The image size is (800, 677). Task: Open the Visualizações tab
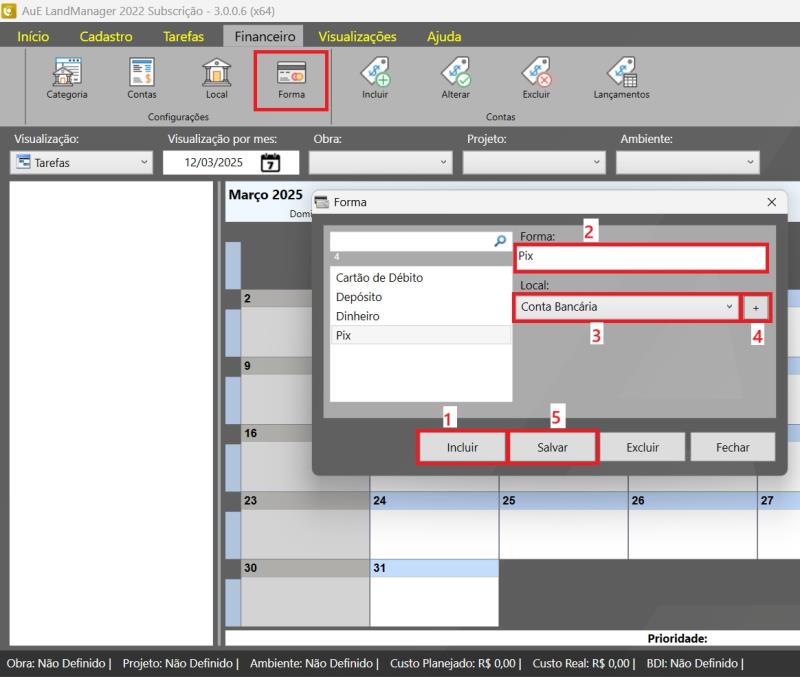[357, 37]
